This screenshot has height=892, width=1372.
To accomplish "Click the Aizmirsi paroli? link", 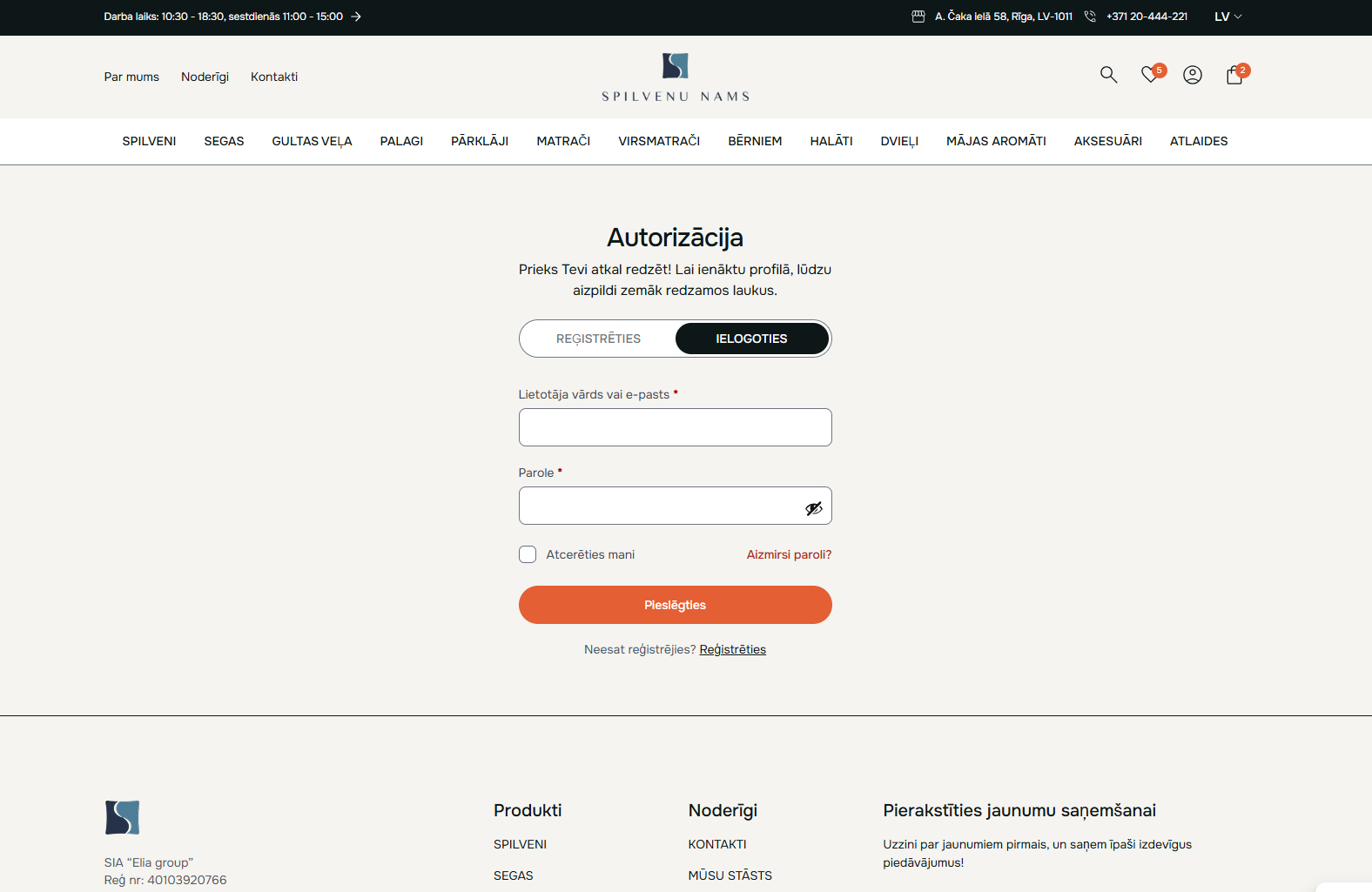I will tap(789, 554).
